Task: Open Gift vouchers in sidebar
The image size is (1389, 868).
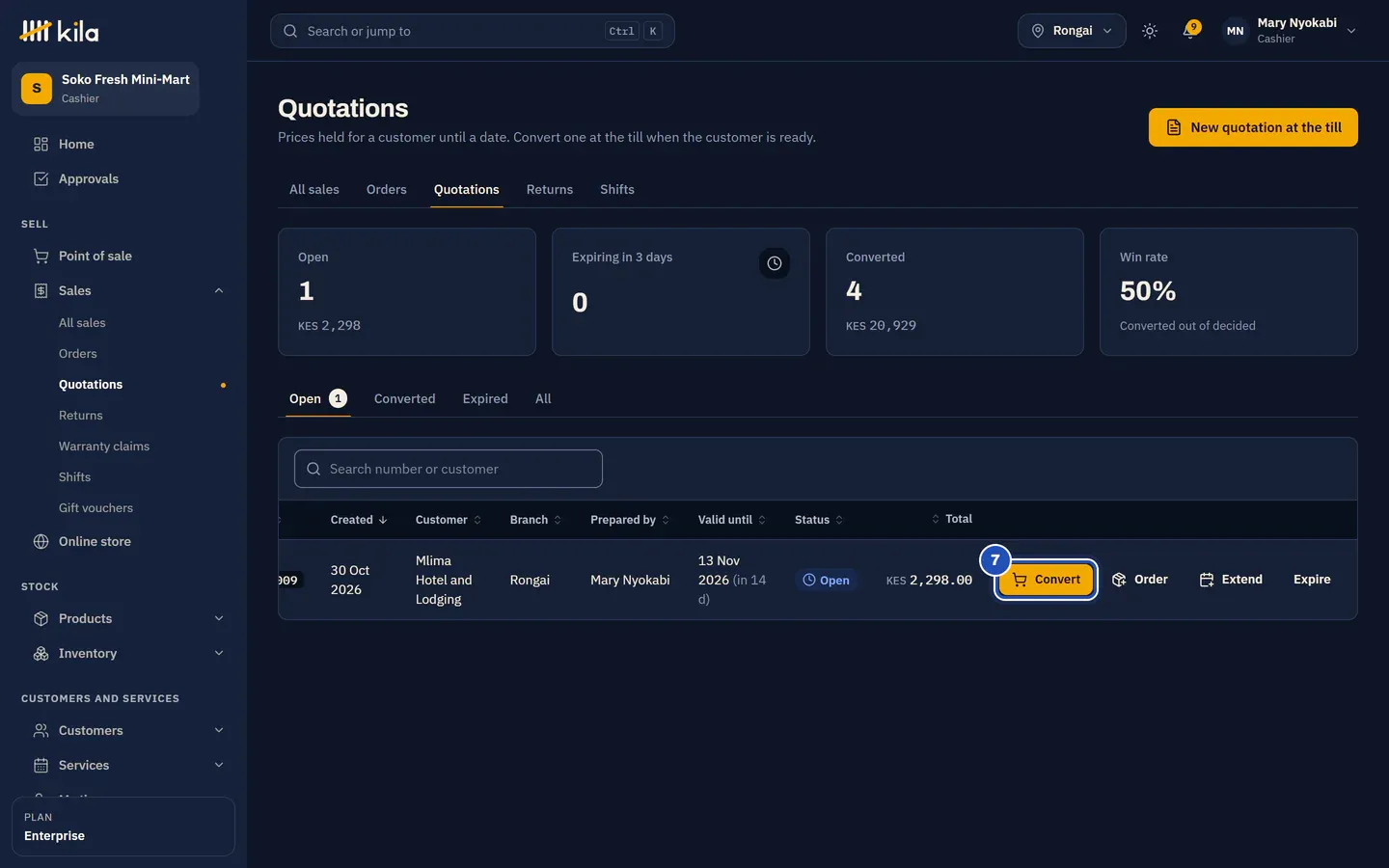Action: 95,508
